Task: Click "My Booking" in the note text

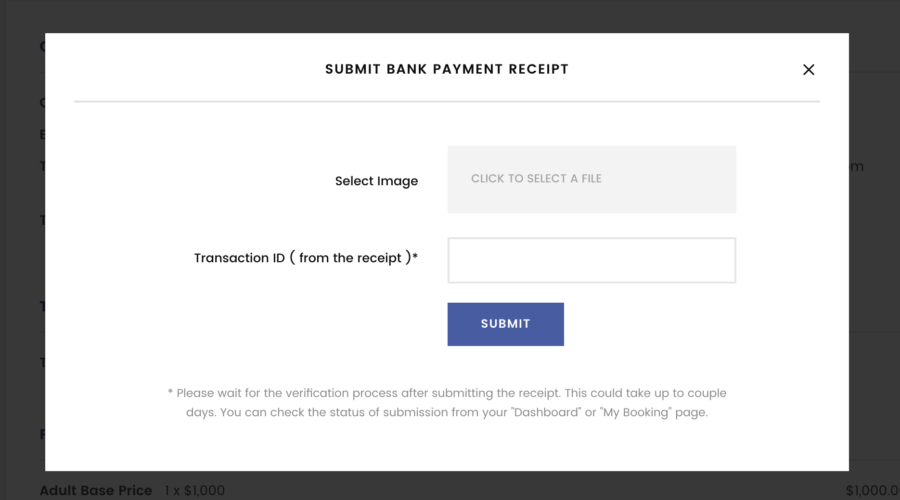Action: click(637, 412)
